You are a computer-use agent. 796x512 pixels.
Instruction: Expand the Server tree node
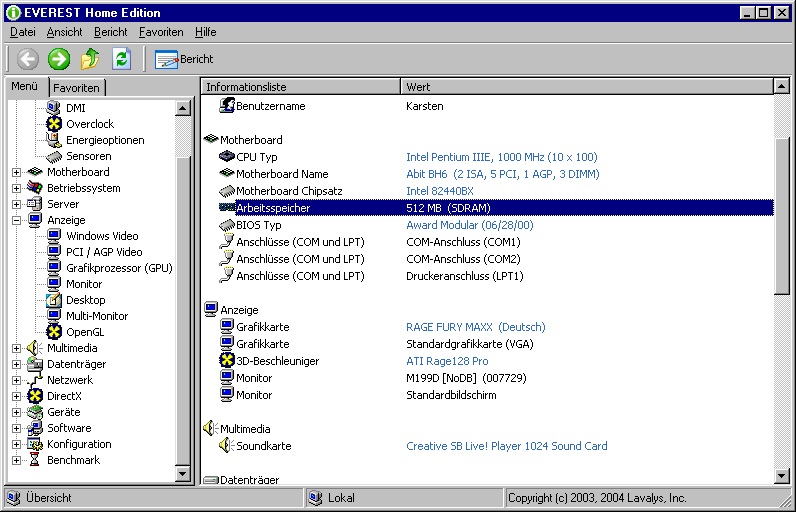click(16, 204)
